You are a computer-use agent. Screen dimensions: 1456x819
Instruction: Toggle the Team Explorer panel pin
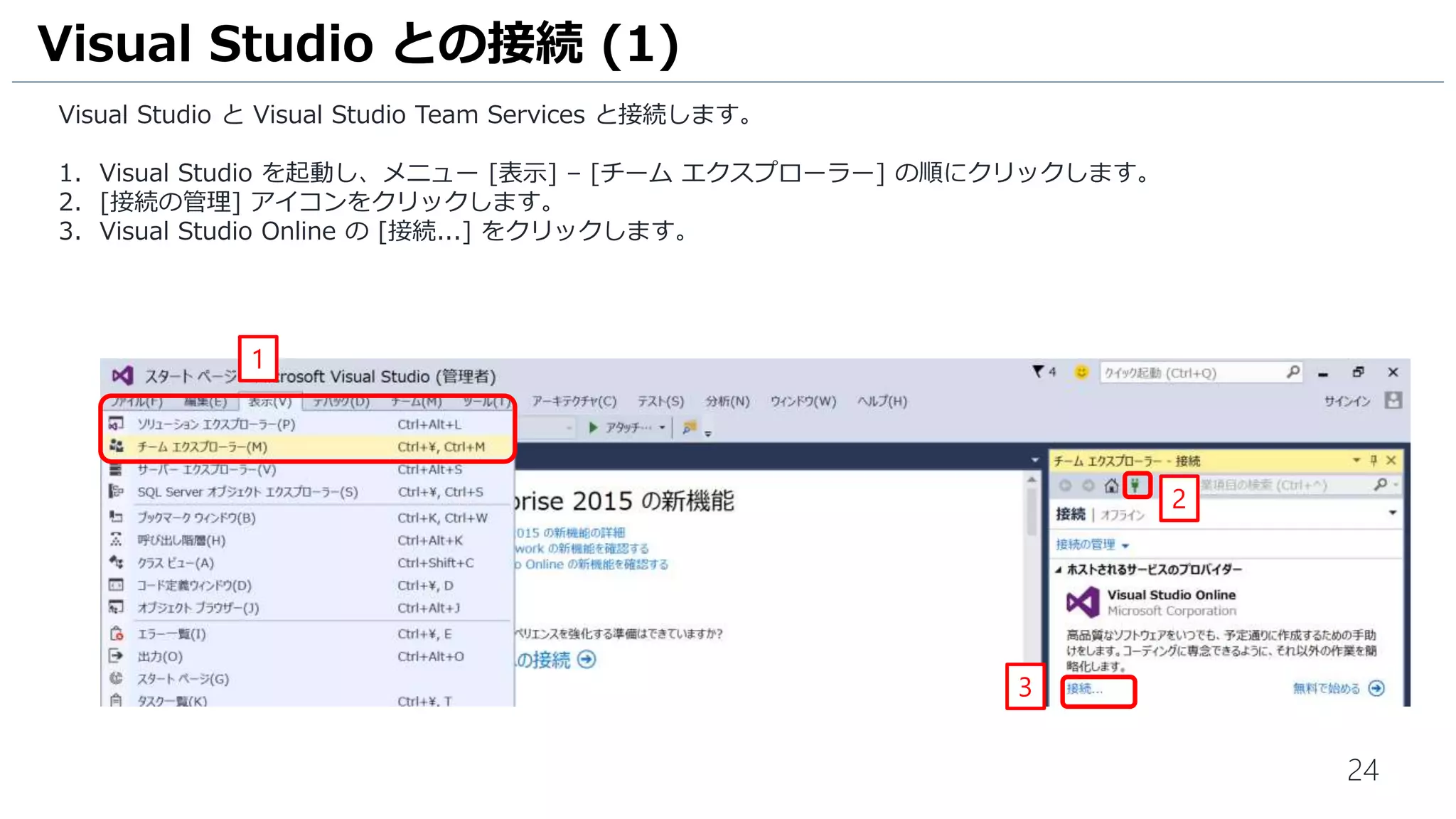point(1374,460)
